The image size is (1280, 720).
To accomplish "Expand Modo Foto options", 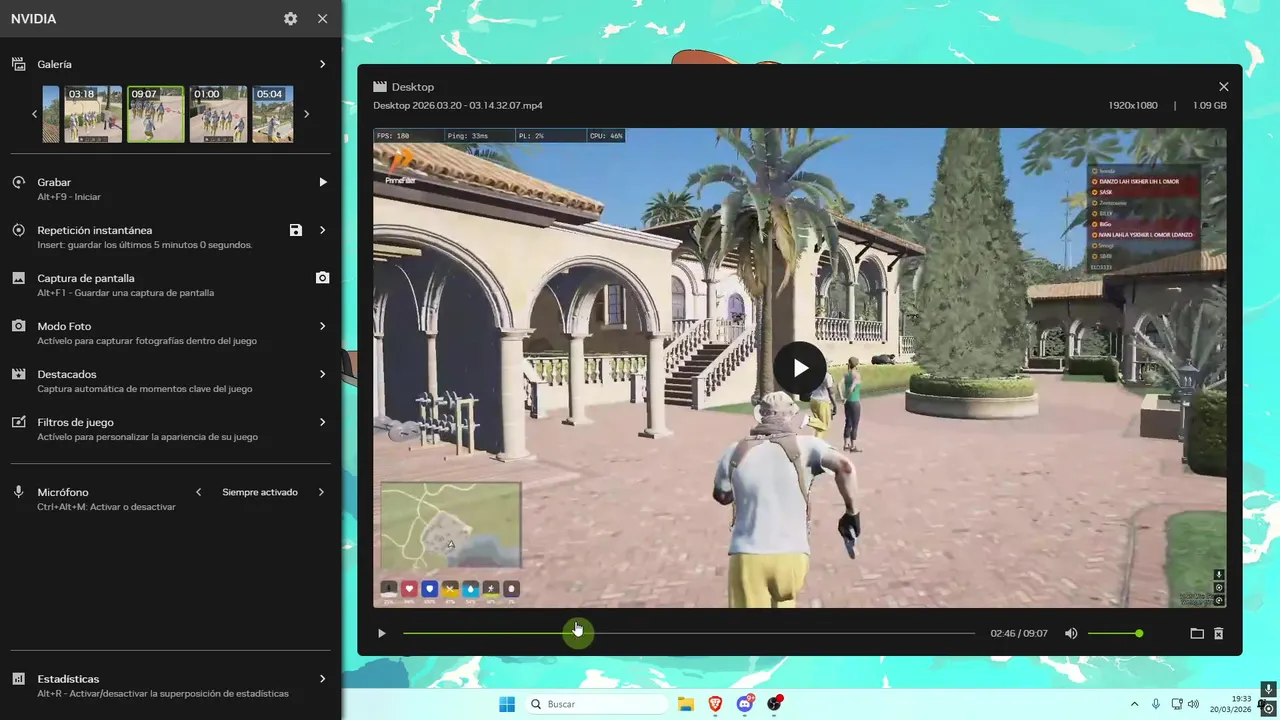I will click(322, 326).
